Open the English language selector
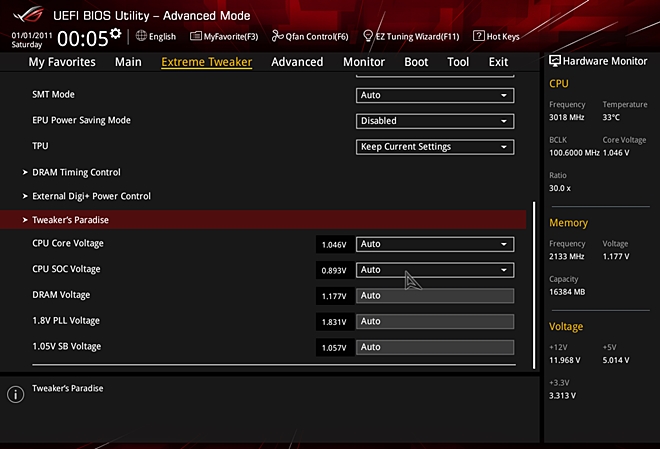Image resolution: width=660 pixels, height=449 pixels. (x=156, y=36)
